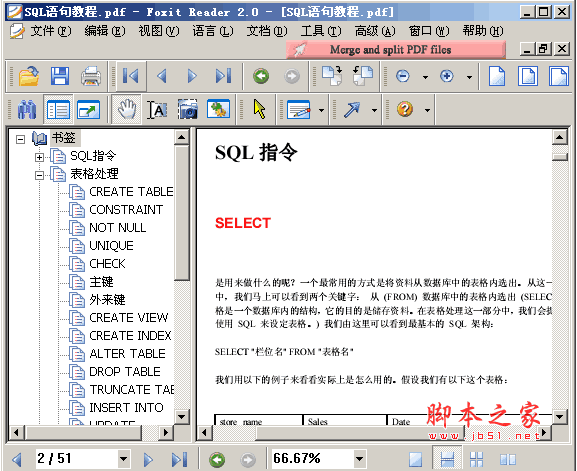The width and height of the screenshot is (577, 471).
Task: Select the snapshot camera tool
Action: [x=188, y=109]
